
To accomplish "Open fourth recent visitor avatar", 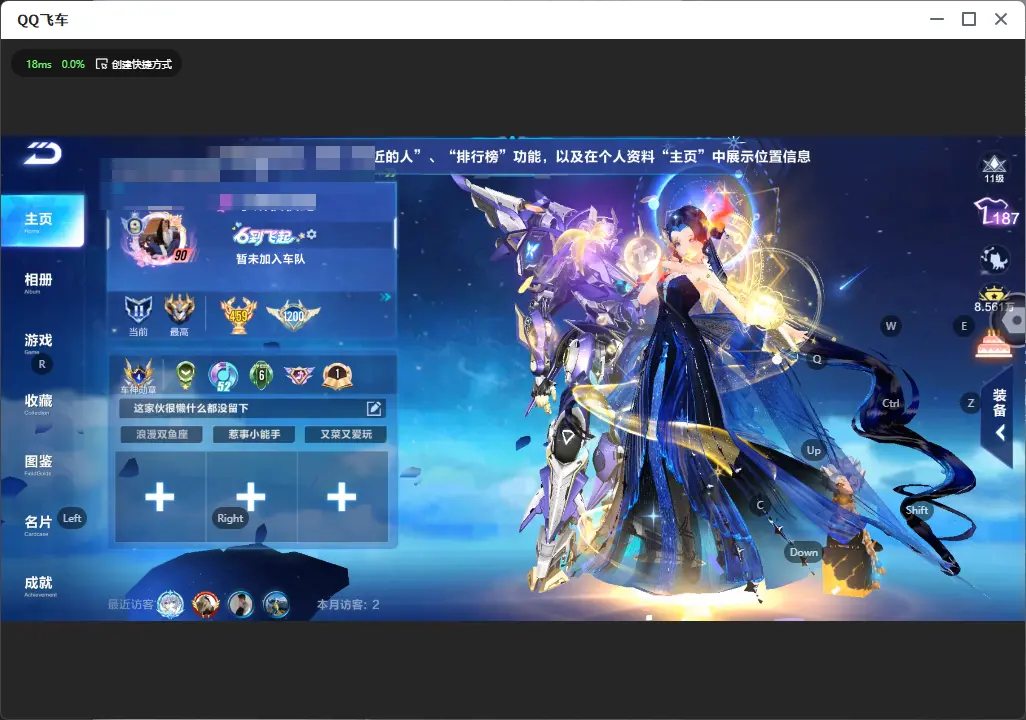I will pyautogui.click(x=276, y=604).
